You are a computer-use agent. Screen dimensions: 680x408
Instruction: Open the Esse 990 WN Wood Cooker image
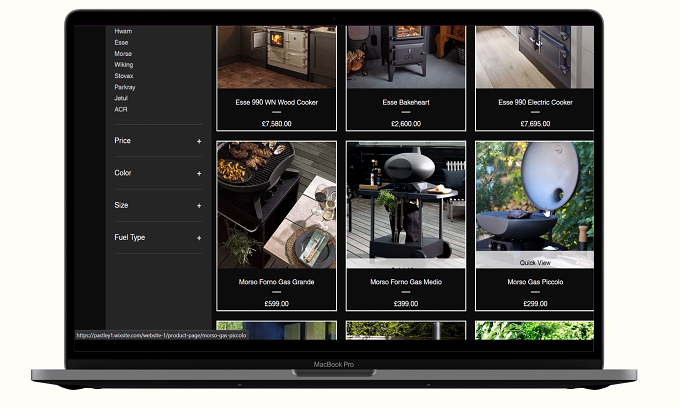click(276, 57)
